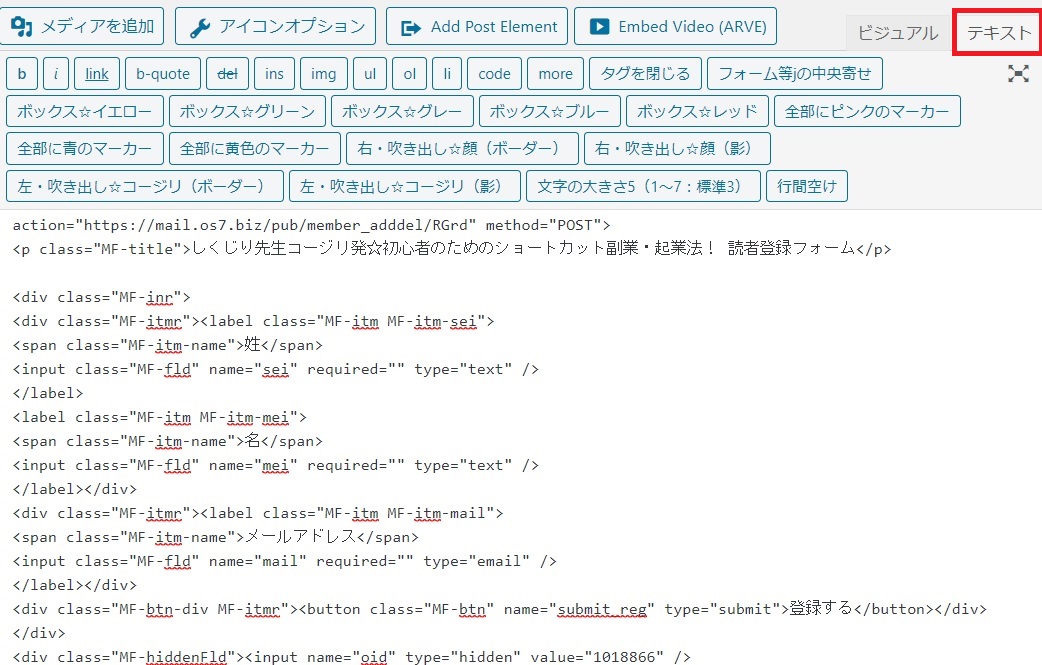
Task: Insert italic tag with i button
Action: 56,74
